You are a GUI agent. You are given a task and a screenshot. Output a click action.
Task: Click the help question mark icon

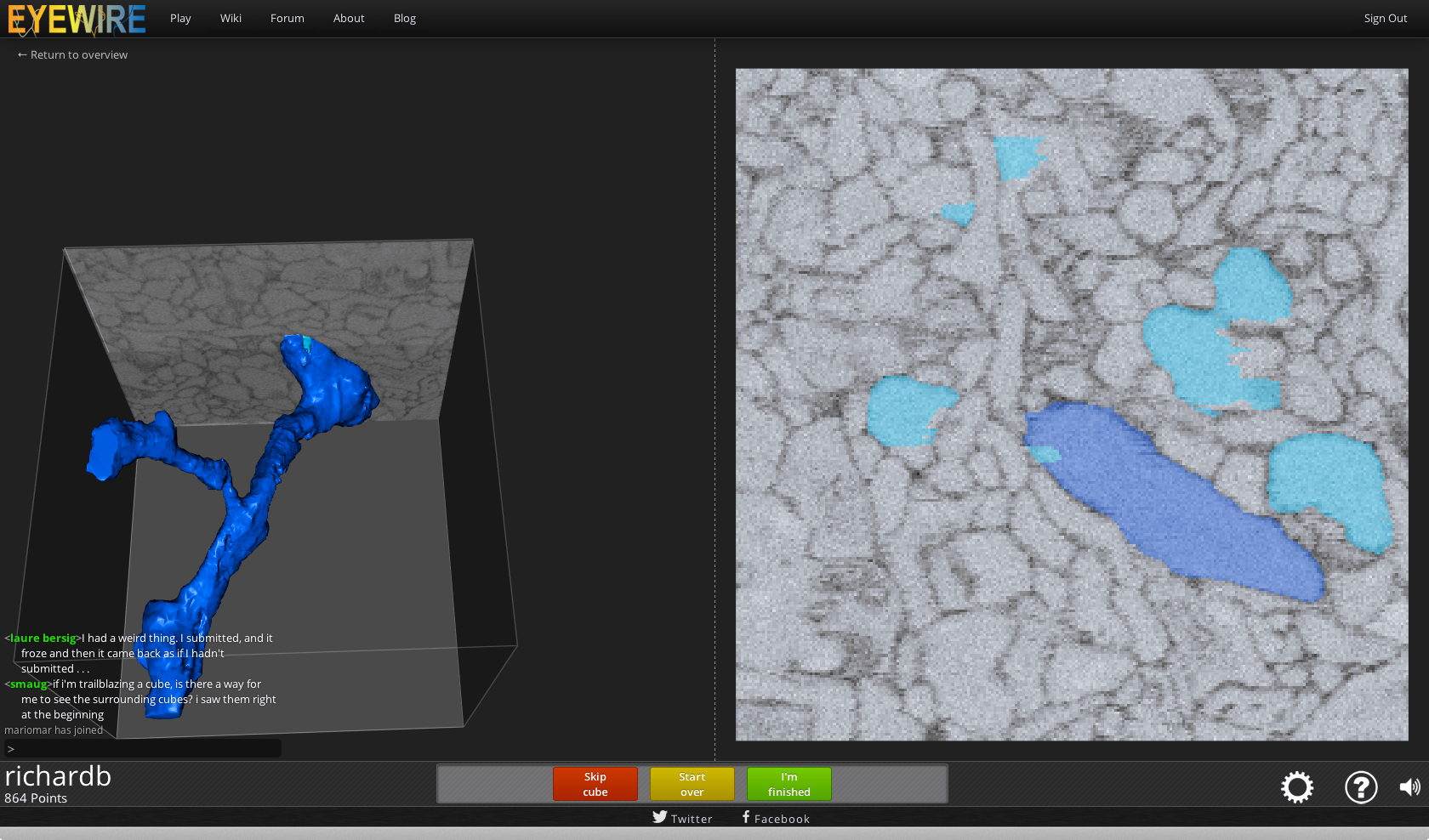pyautogui.click(x=1361, y=787)
